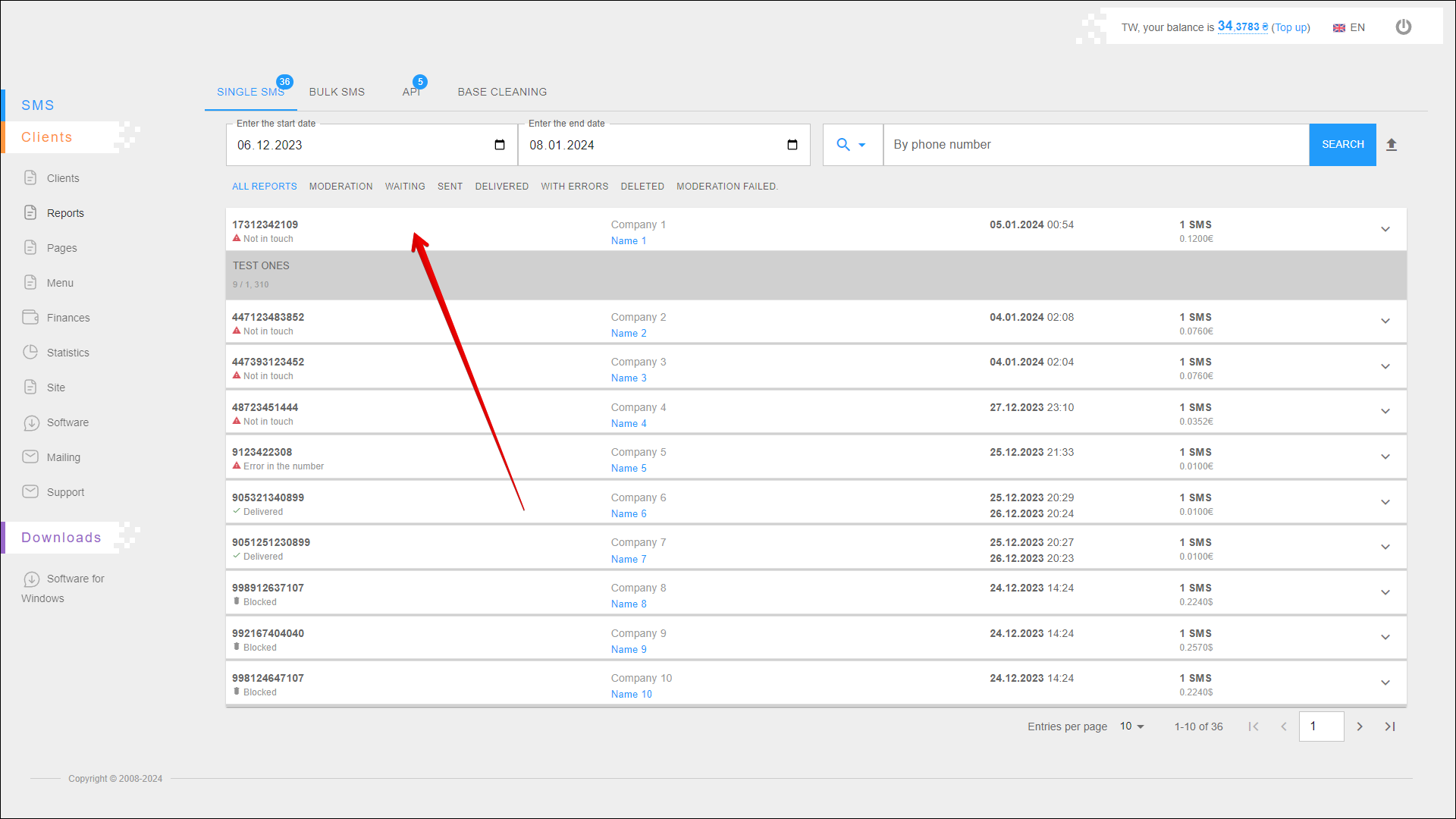Open Finances from the sidebar
The width and height of the screenshot is (1456, 819).
[67, 318]
